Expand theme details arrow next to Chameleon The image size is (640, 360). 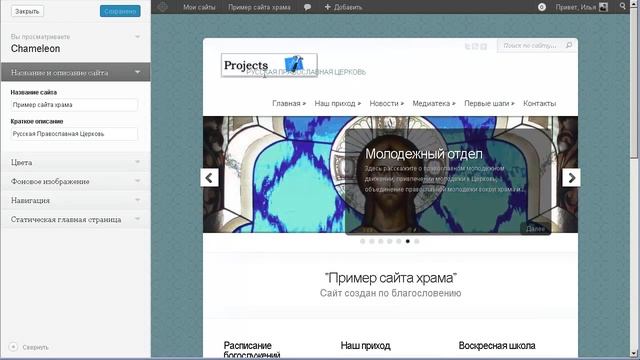[x=138, y=37]
